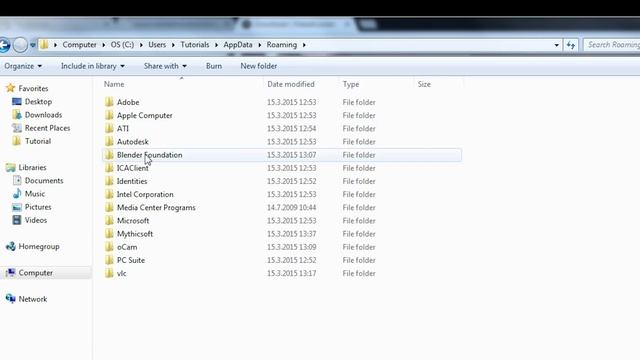The image size is (640, 360).
Task: Select the ATI folder icon
Action: click(x=109, y=128)
